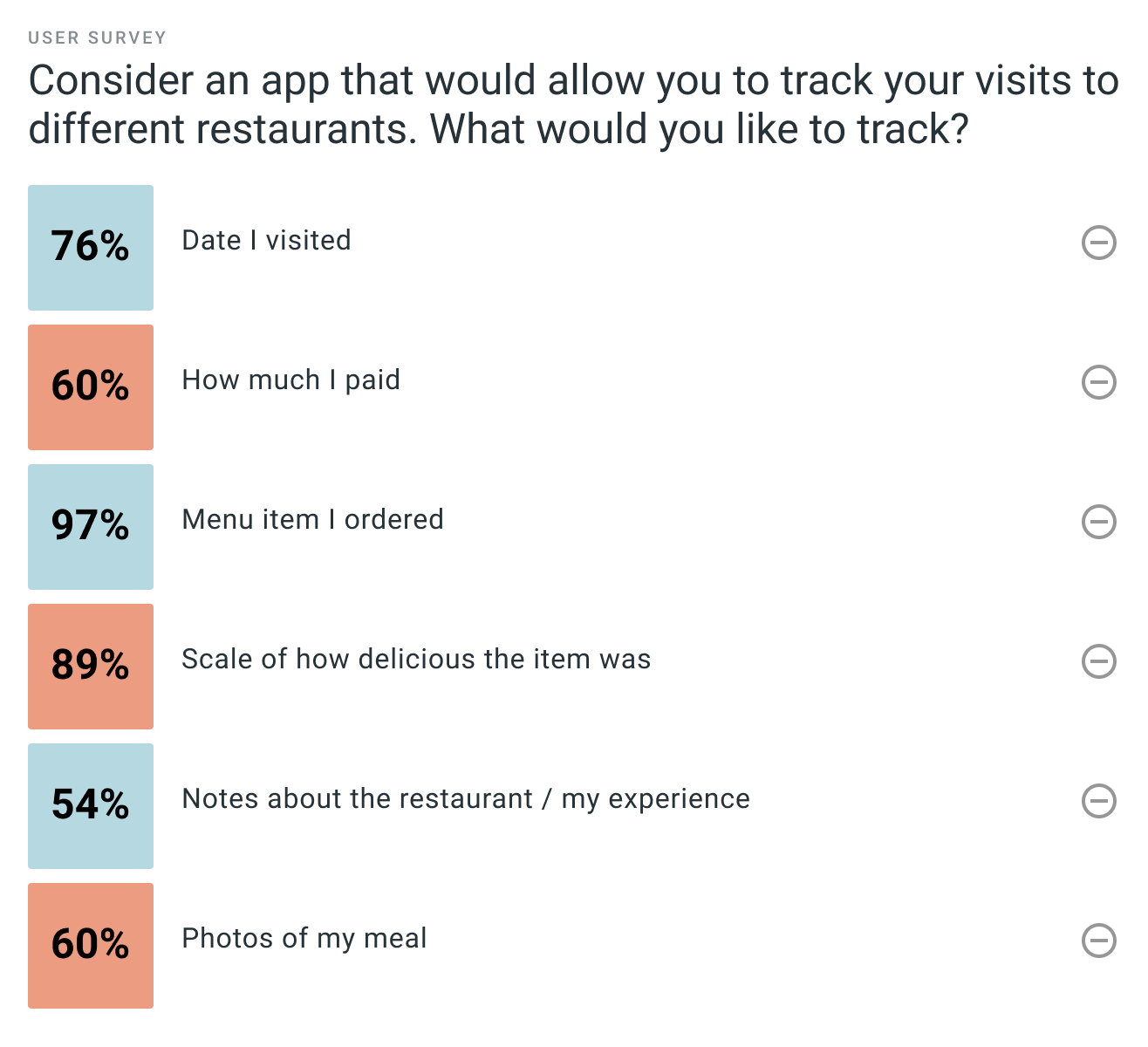Select the 'Date I visited' label
The height and width of the screenshot is (1047, 1148).
pos(266,240)
